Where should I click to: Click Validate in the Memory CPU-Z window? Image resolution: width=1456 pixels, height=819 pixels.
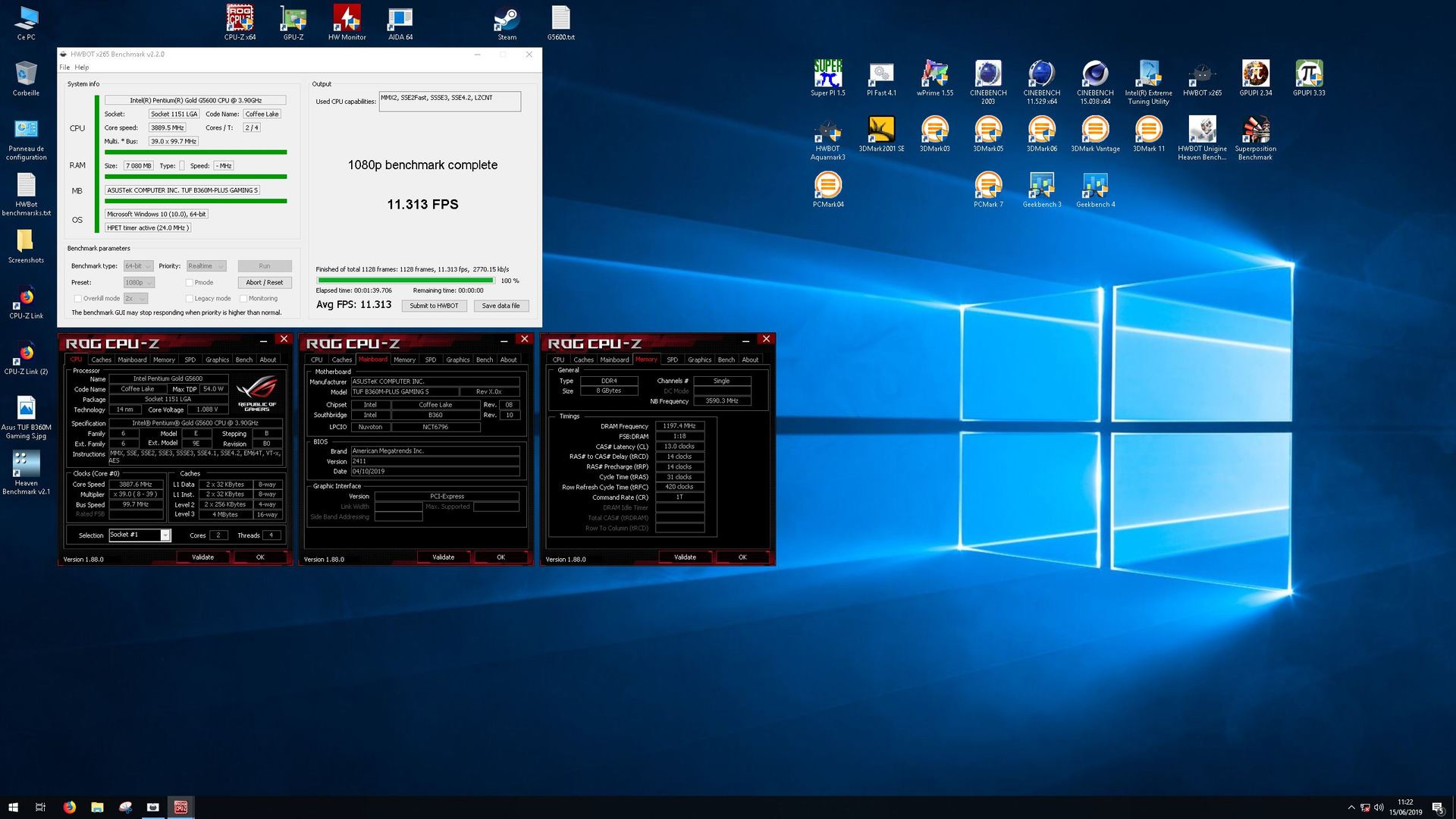click(685, 557)
